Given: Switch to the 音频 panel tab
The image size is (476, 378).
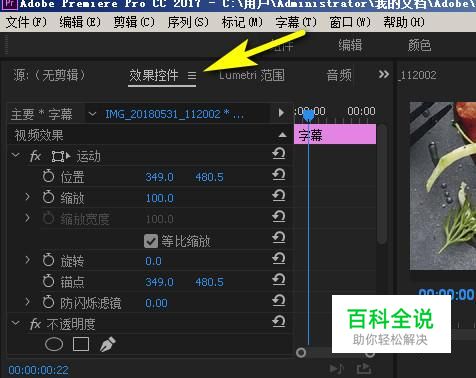Looking at the screenshot, I should [x=339, y=75].
